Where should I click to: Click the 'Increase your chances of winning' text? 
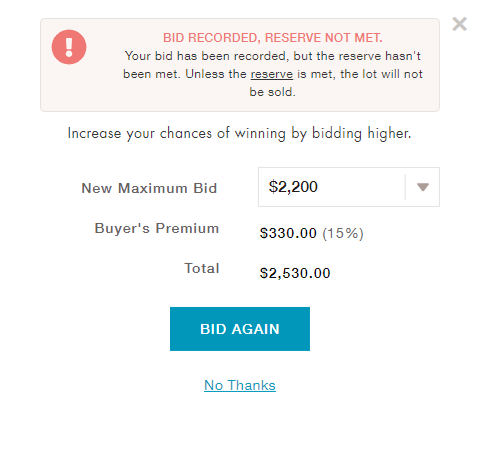[x=239, y=133]
